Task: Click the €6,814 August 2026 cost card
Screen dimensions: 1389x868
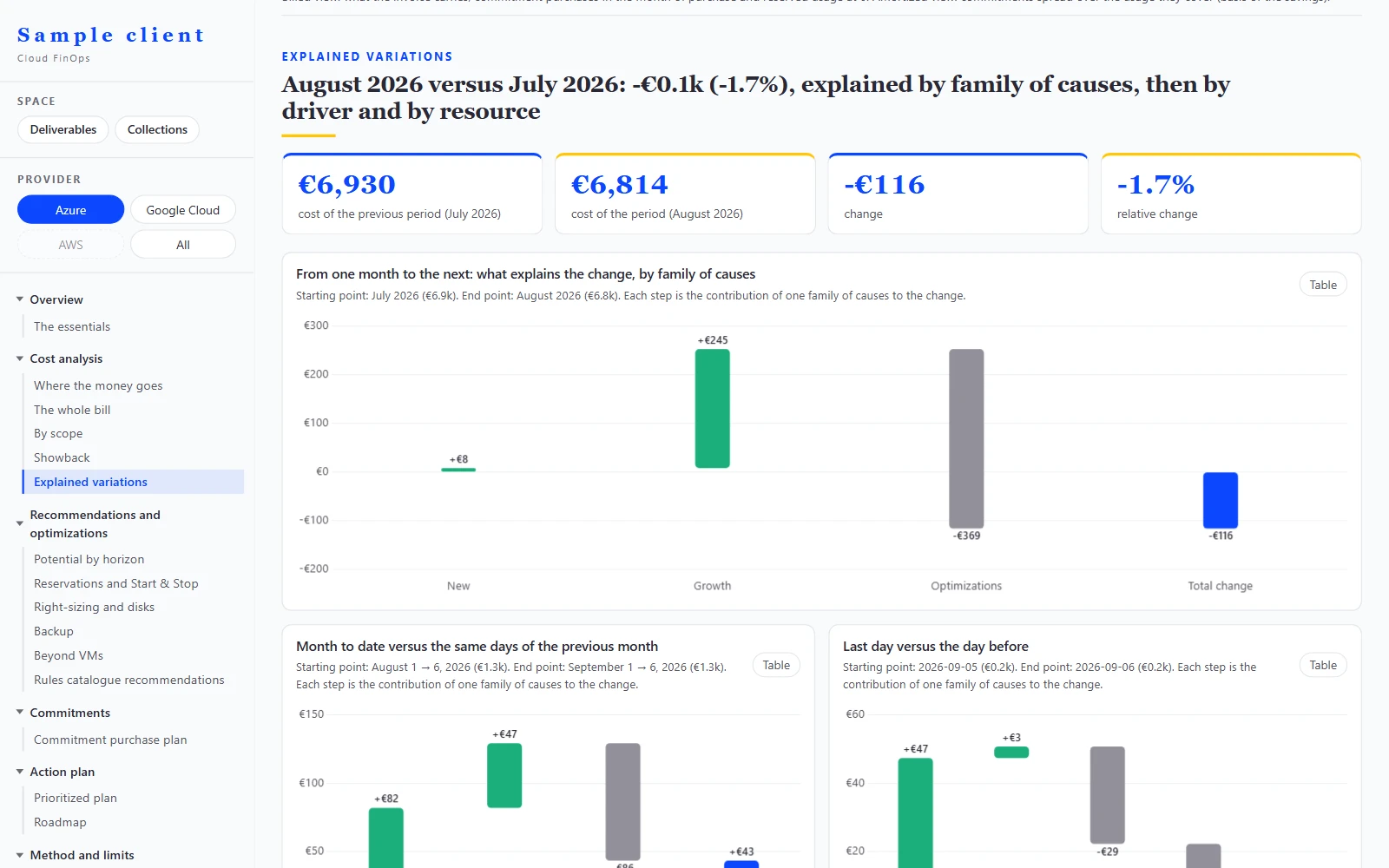Action: tap(685, 194)
